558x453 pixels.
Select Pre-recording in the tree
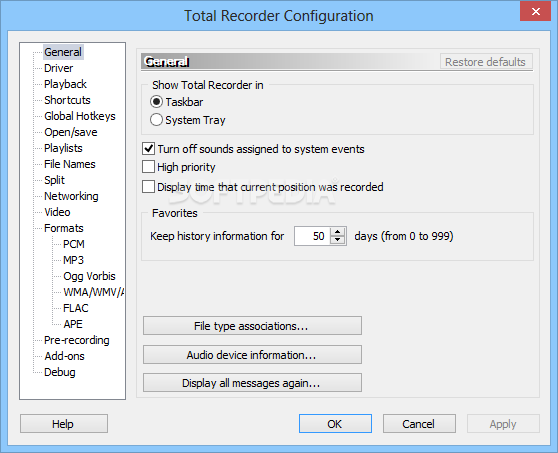coord(77,340)
